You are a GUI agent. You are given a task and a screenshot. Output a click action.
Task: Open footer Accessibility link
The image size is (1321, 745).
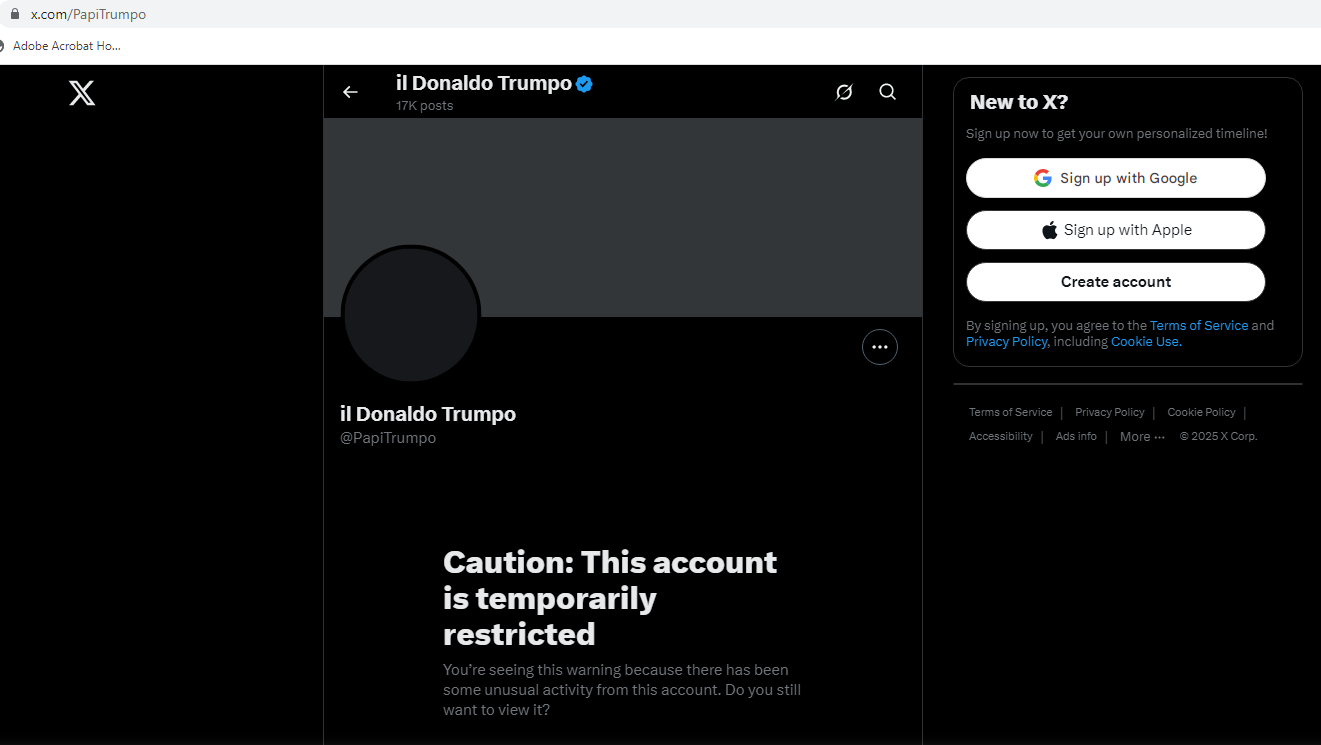tap(1000, 436)
